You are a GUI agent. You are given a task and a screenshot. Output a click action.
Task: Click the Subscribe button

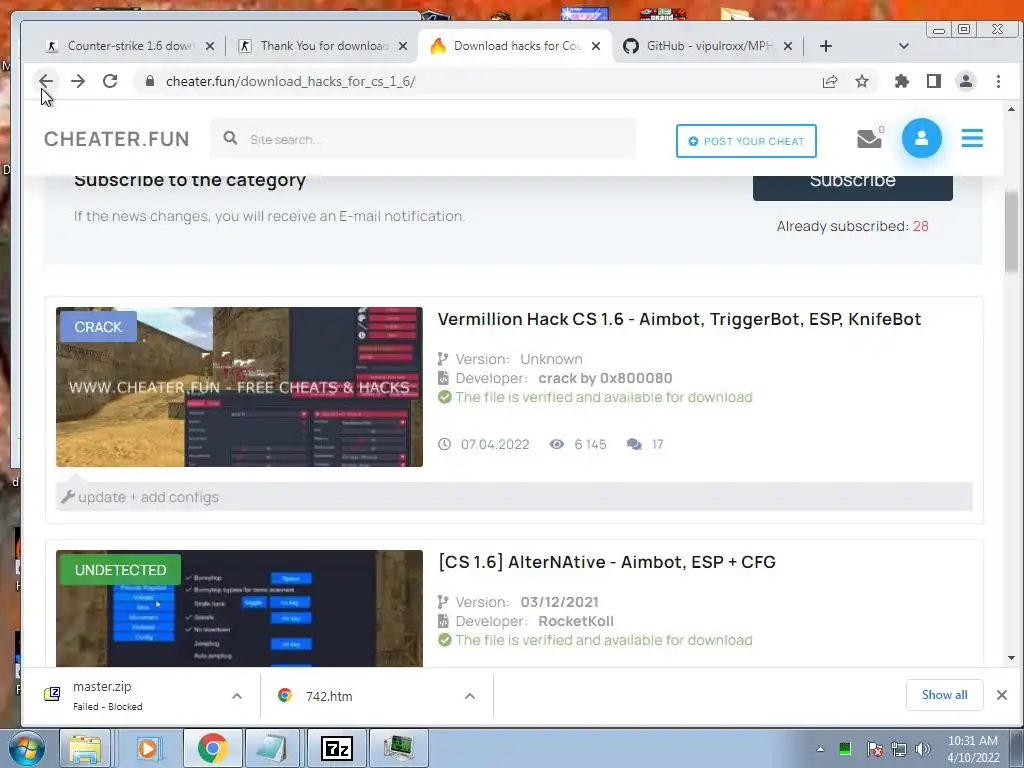coord(852,187)
